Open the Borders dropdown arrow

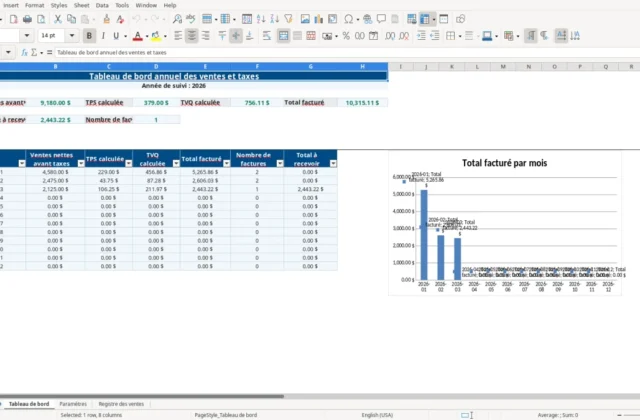click(460, 36)
